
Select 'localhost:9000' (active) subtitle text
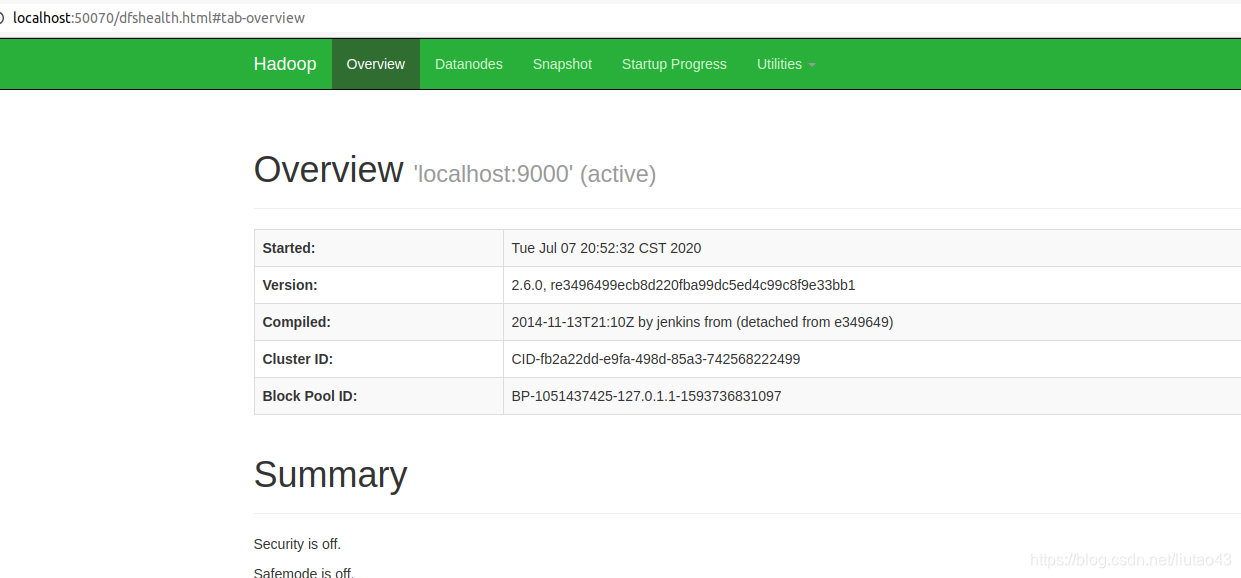click(535, 174)
